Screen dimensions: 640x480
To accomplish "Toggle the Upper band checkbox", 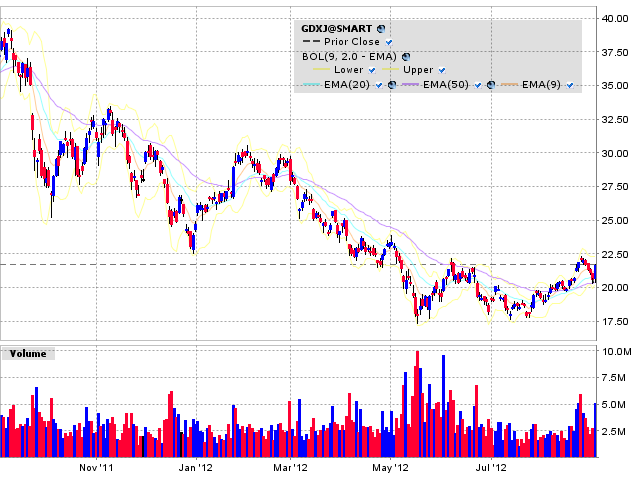I will coord(442,70).
